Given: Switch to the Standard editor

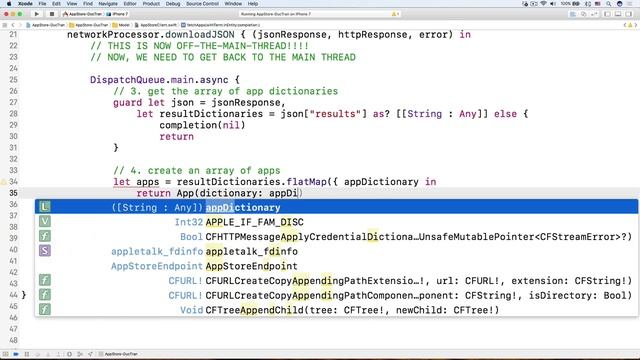Looking at the screenshot, I should pyautogui.click(x=573, y=14).
